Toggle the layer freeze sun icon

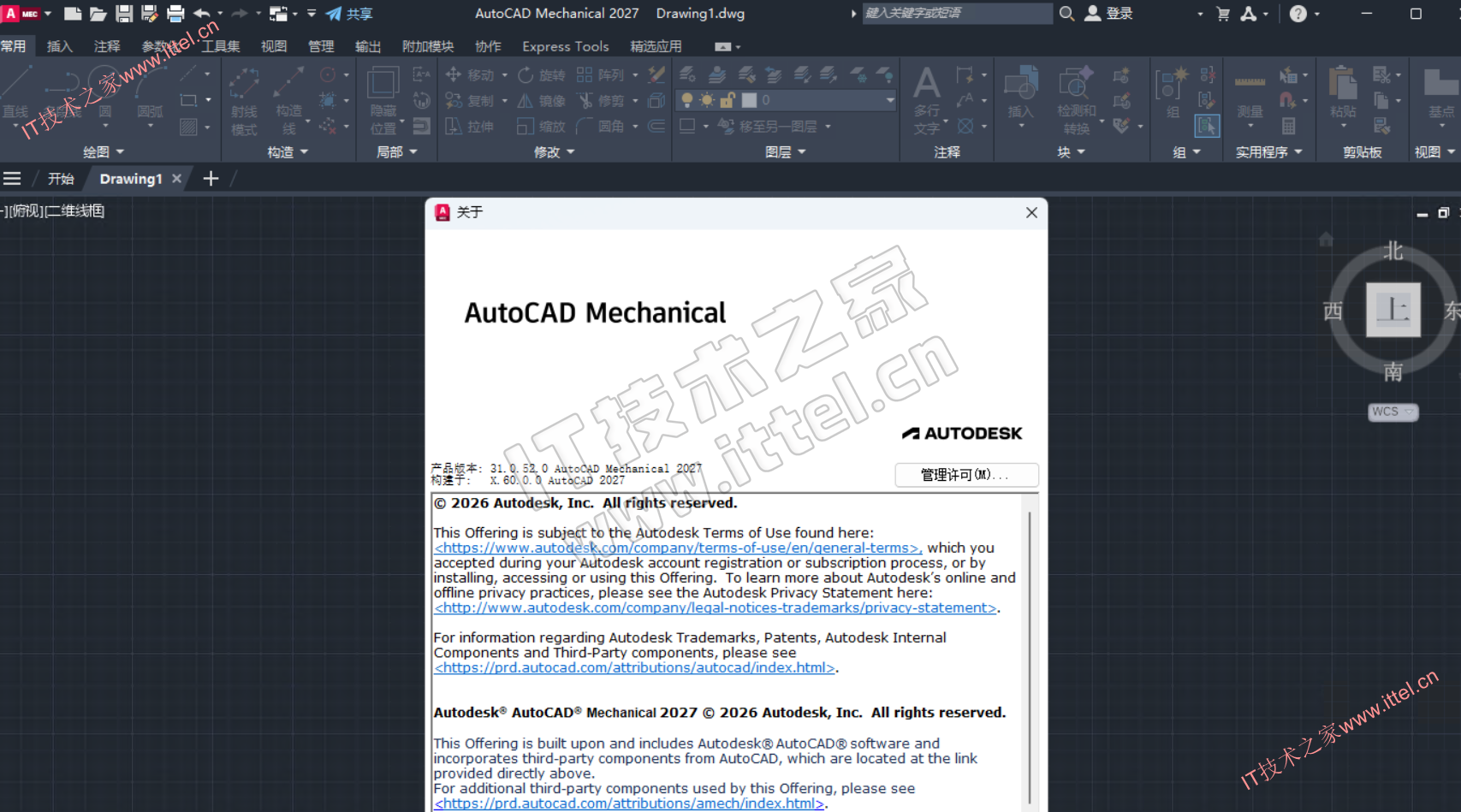(707, 100)
